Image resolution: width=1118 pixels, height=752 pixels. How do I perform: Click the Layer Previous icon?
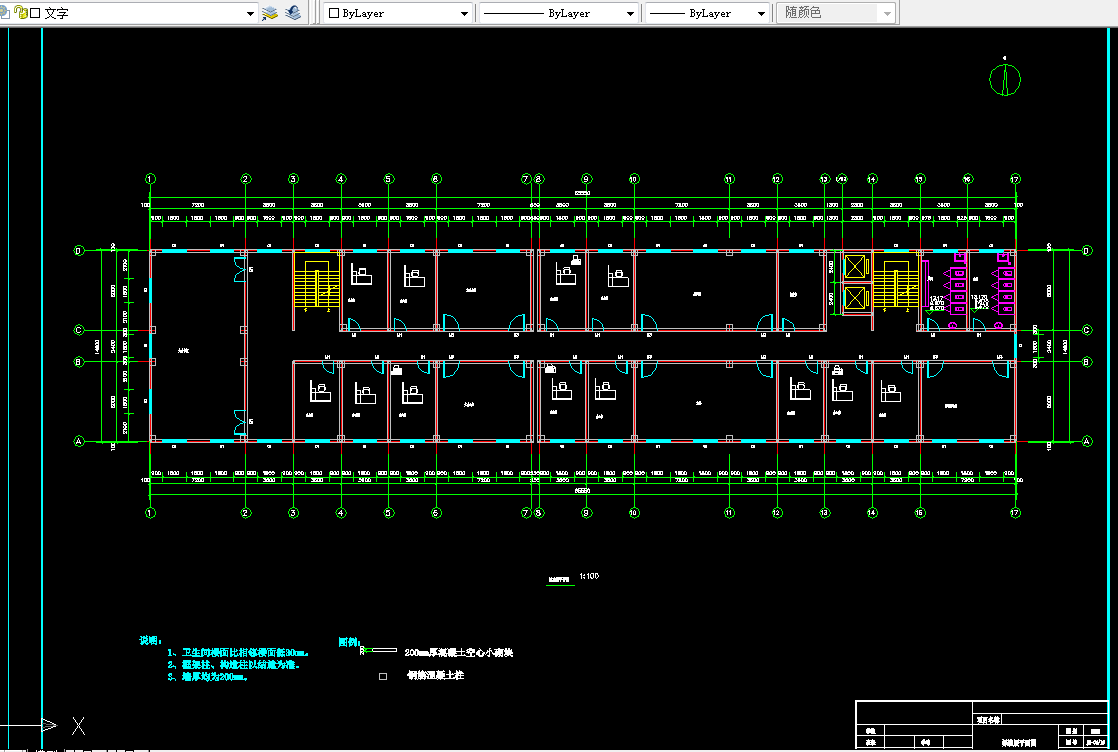pyautogui.click(x=293, y=13)
